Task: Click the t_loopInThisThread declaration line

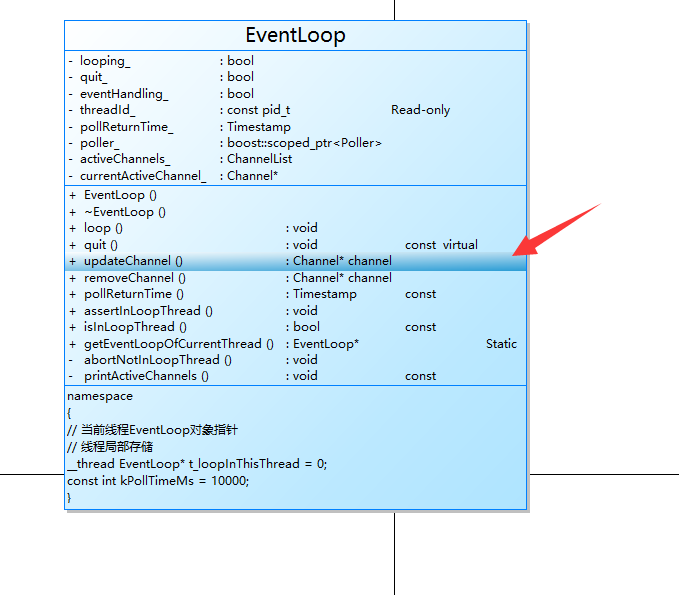Action: coord(197,464)
